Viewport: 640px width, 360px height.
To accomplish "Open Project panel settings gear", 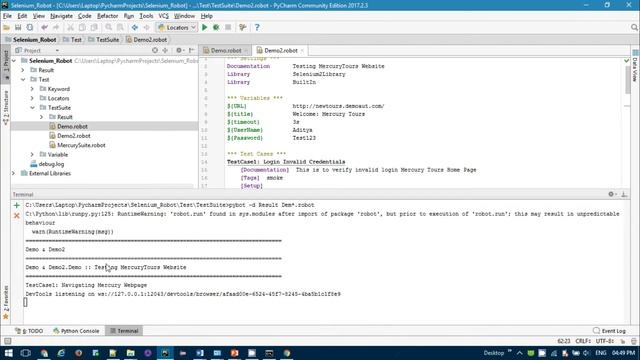I will pos(180,50).
